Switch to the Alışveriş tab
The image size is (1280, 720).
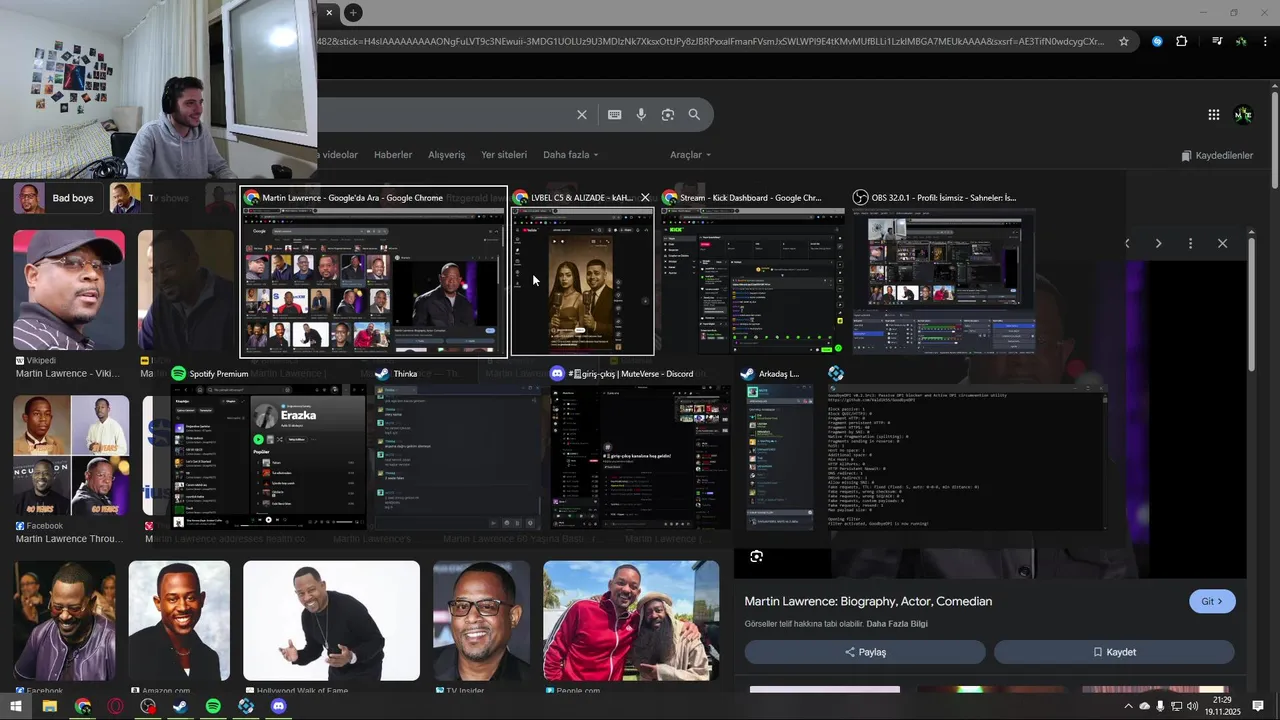(447, 155)
